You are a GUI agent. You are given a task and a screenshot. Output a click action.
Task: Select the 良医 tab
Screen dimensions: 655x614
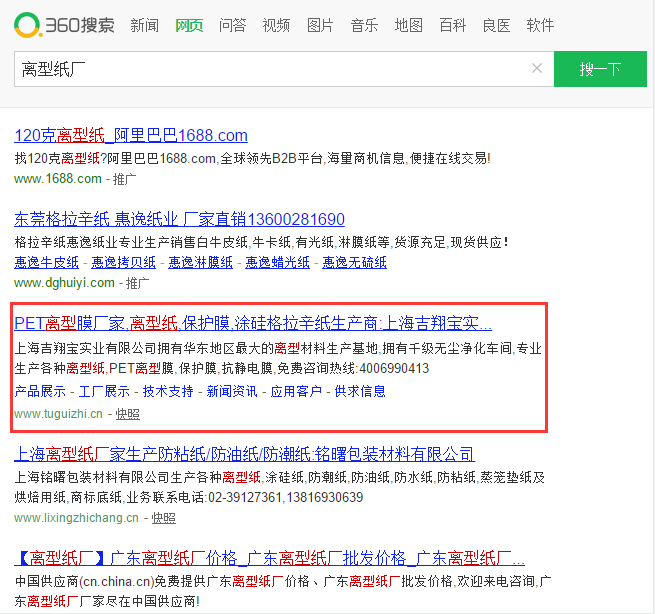coord(496,25)
